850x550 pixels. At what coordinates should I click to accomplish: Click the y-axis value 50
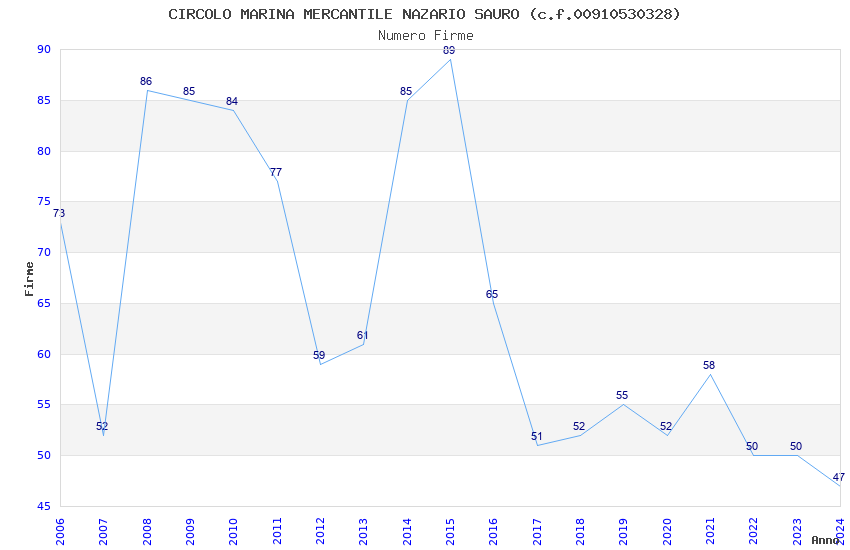(x=44, y=456)
